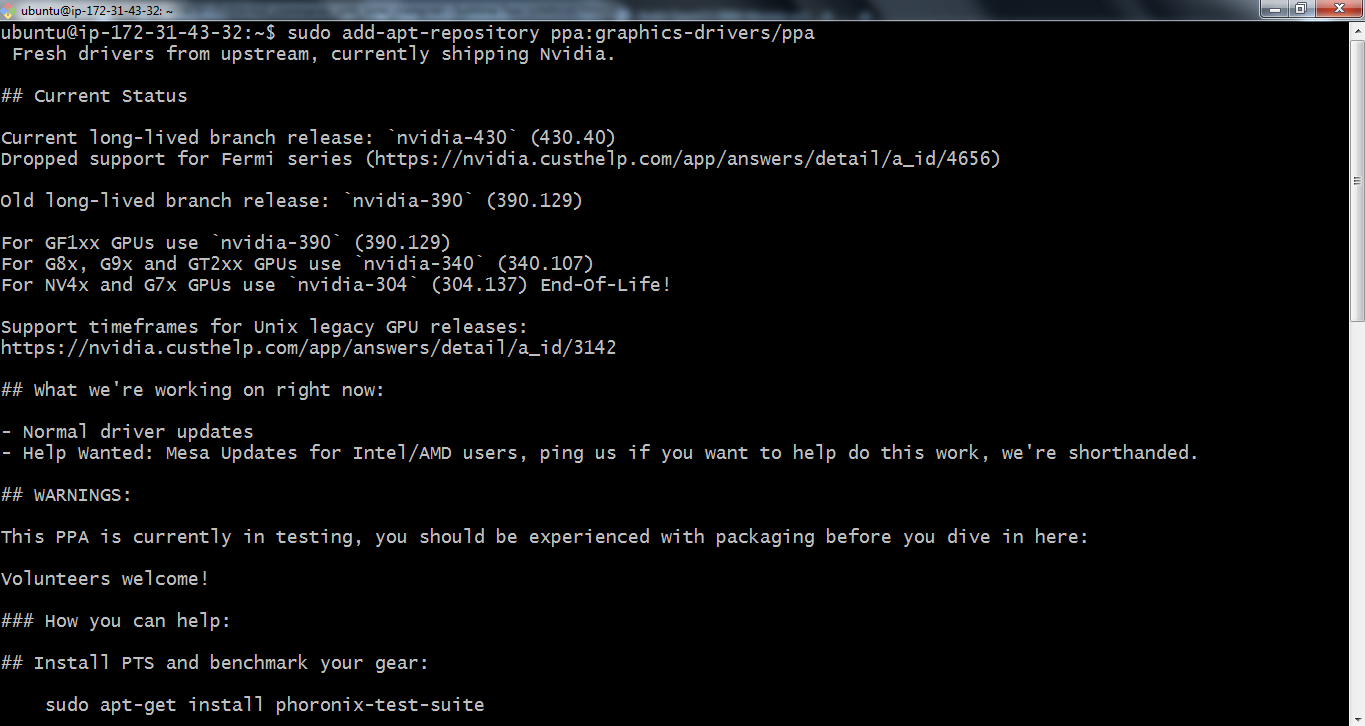Click the 'Normal driver updates' list item
Screen dimensions: 1365x726
pos(138,432)
